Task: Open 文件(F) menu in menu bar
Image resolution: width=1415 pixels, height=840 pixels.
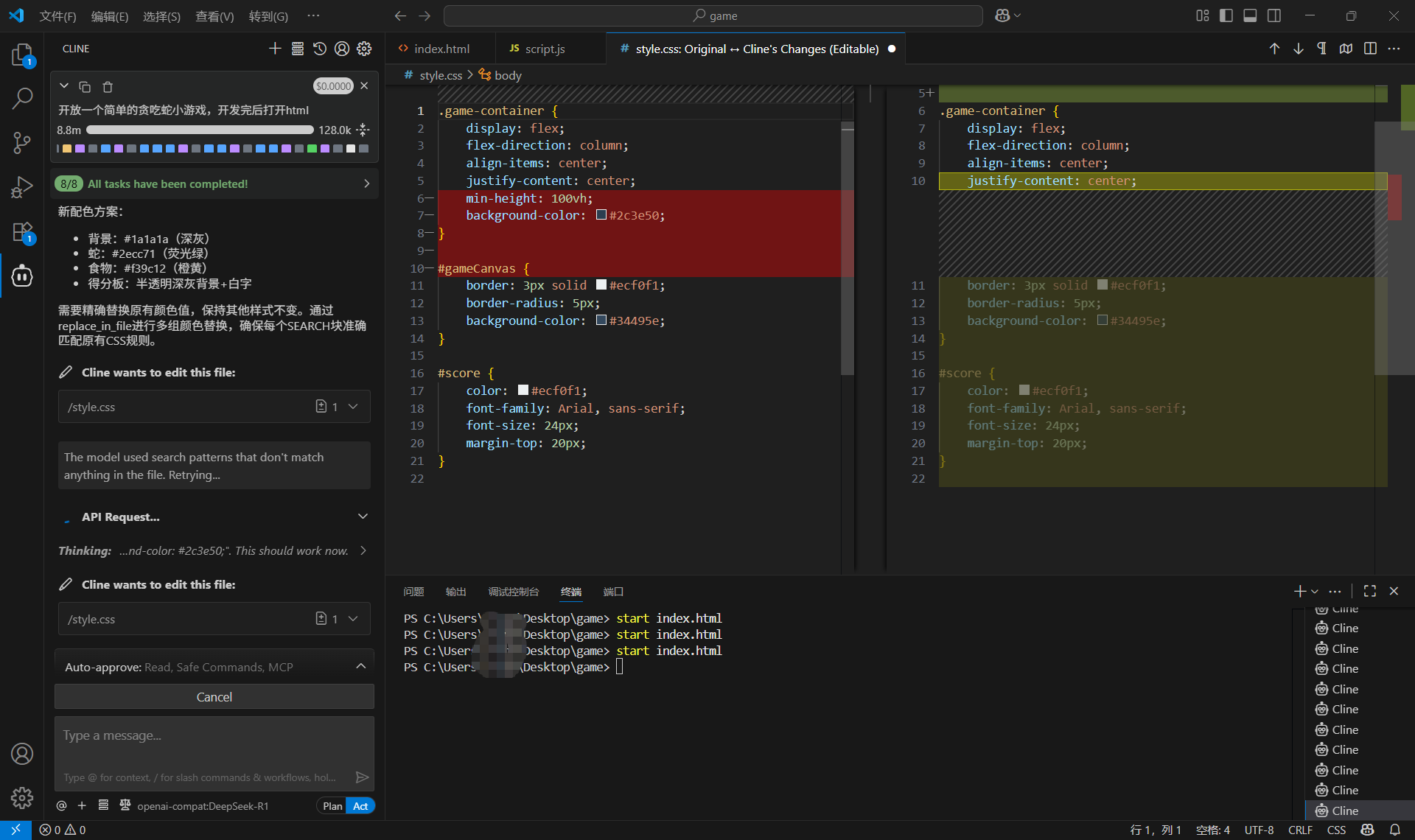Action: [57, 15]
